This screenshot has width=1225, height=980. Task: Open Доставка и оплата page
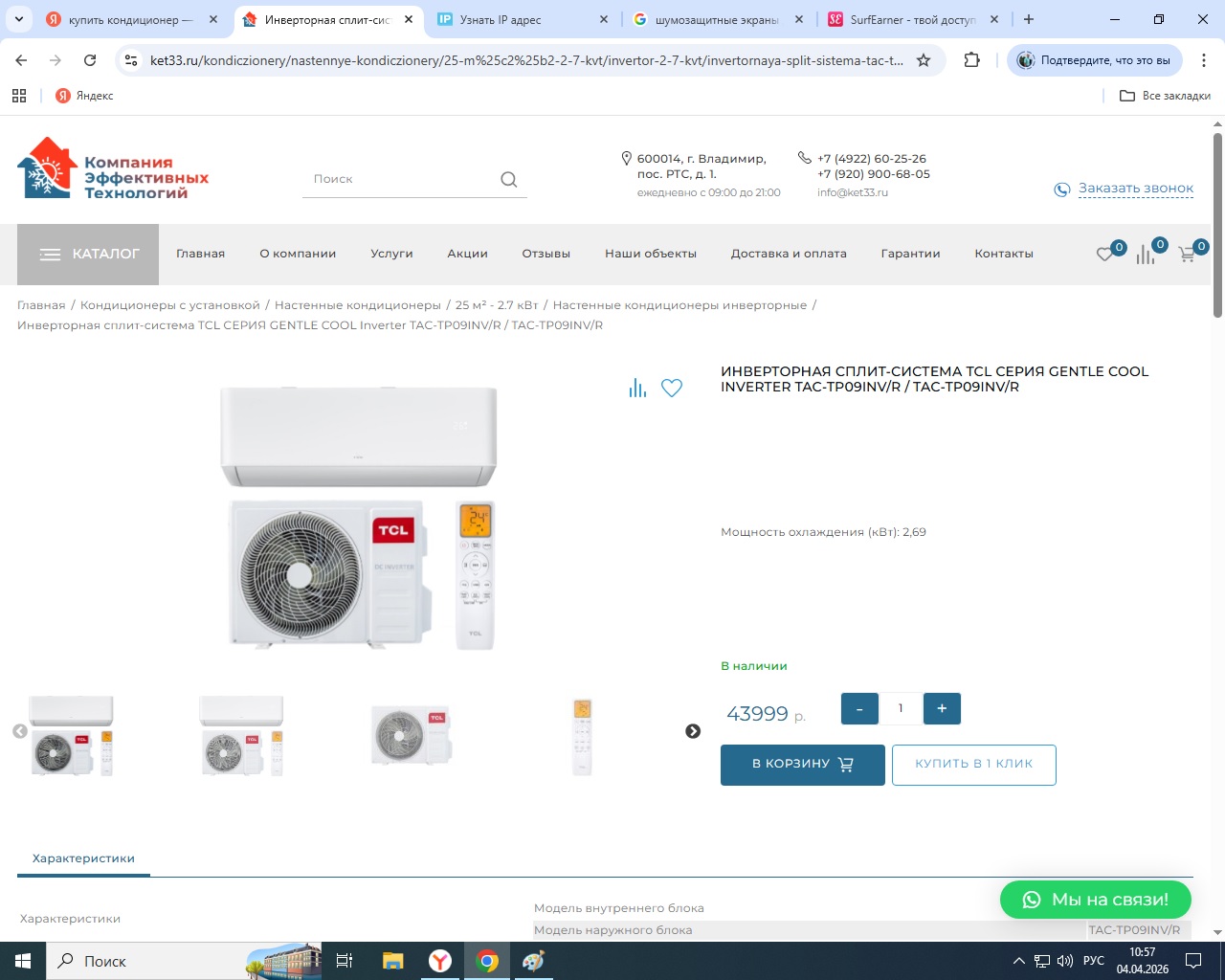coord(789,254)
